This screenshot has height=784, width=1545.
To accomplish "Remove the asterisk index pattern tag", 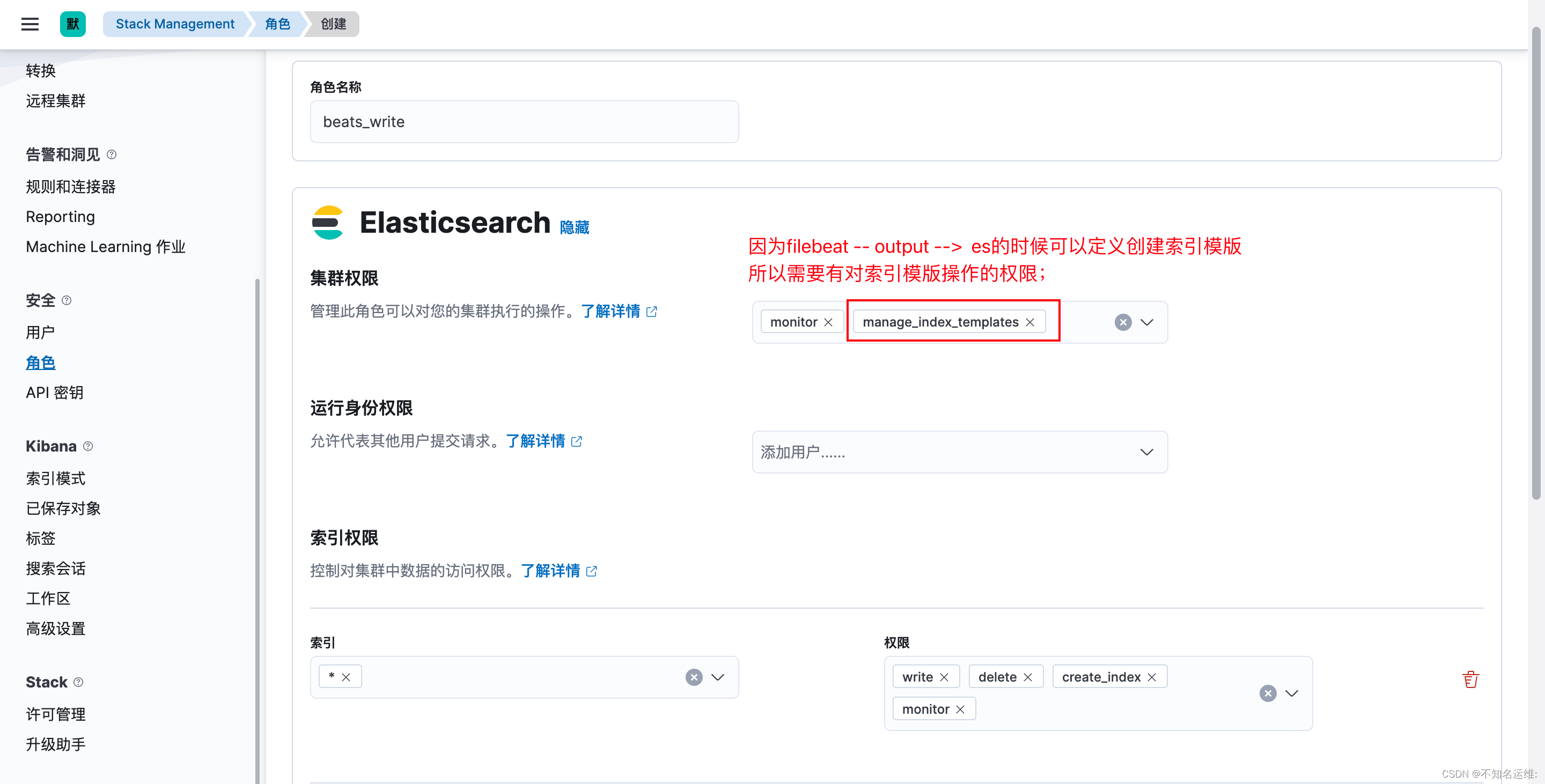I will (x=346, y=677).
